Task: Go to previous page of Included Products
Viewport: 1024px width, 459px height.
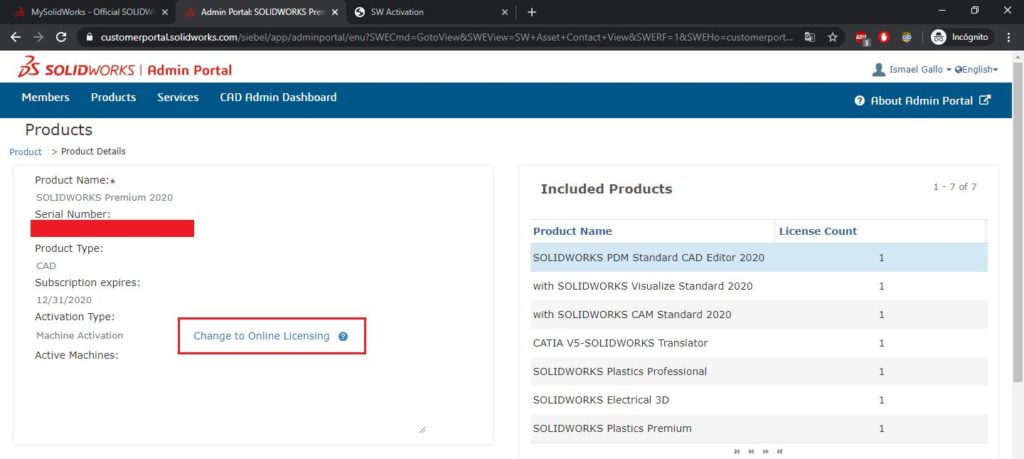Action: click(751, 451)
